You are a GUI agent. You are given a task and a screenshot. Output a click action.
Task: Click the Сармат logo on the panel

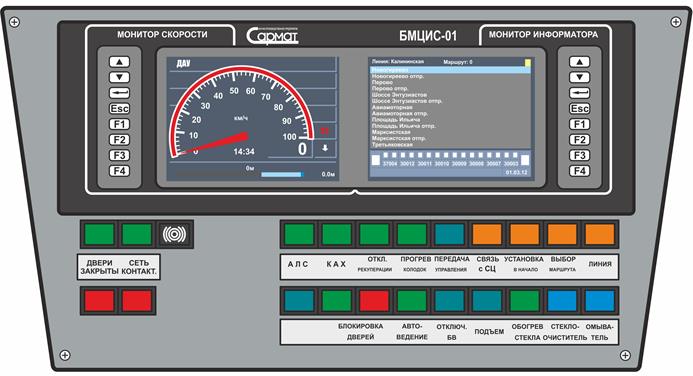[272, 36]
